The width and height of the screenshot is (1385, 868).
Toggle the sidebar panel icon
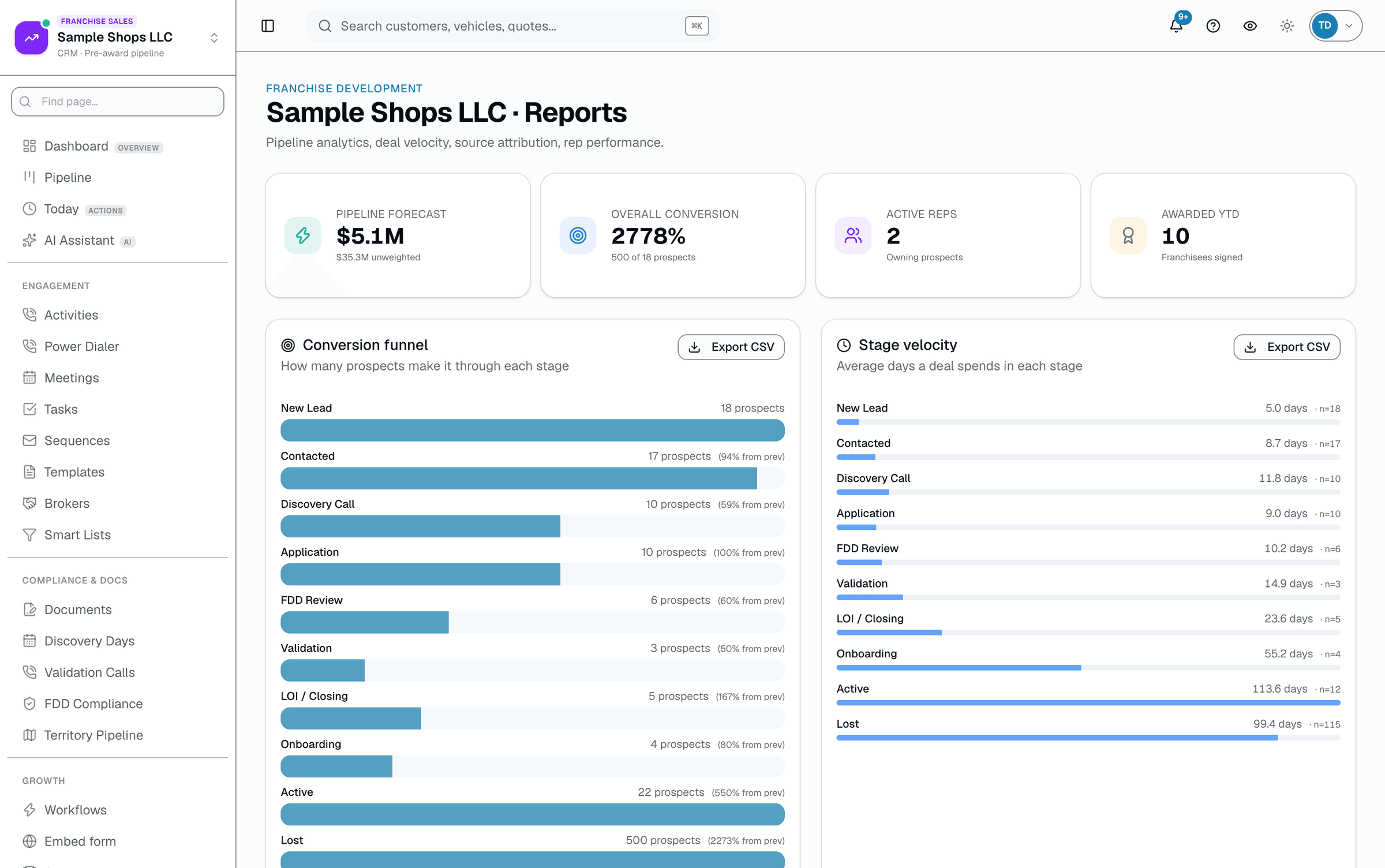coord(268,26)
